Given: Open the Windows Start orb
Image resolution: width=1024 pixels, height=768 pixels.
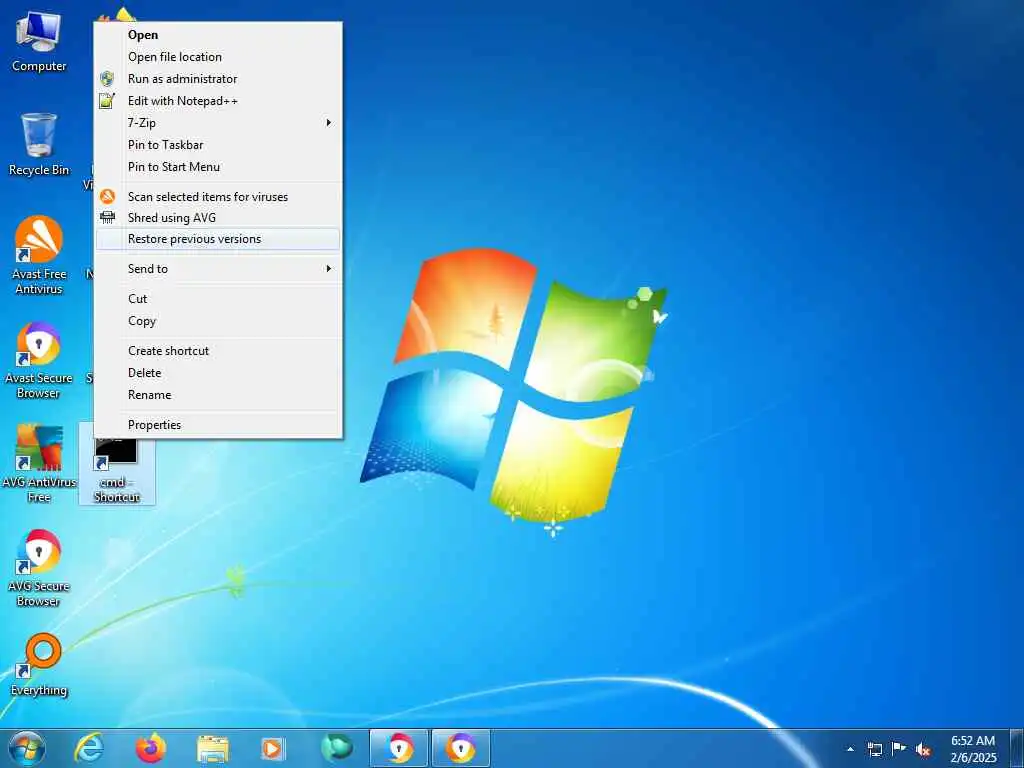Looking at the screenshot, I should (26, 748).
